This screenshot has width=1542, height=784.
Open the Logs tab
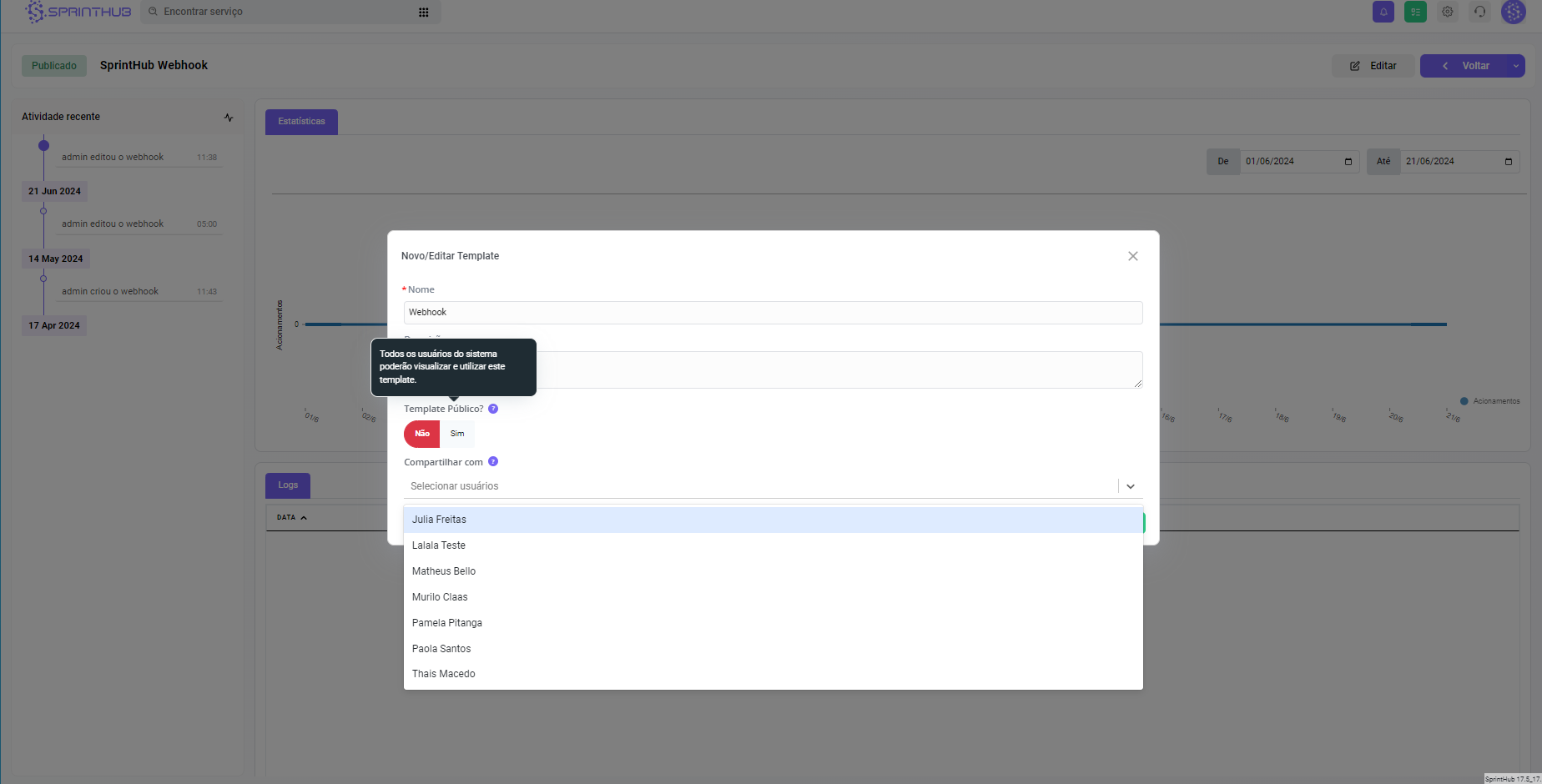288,485
